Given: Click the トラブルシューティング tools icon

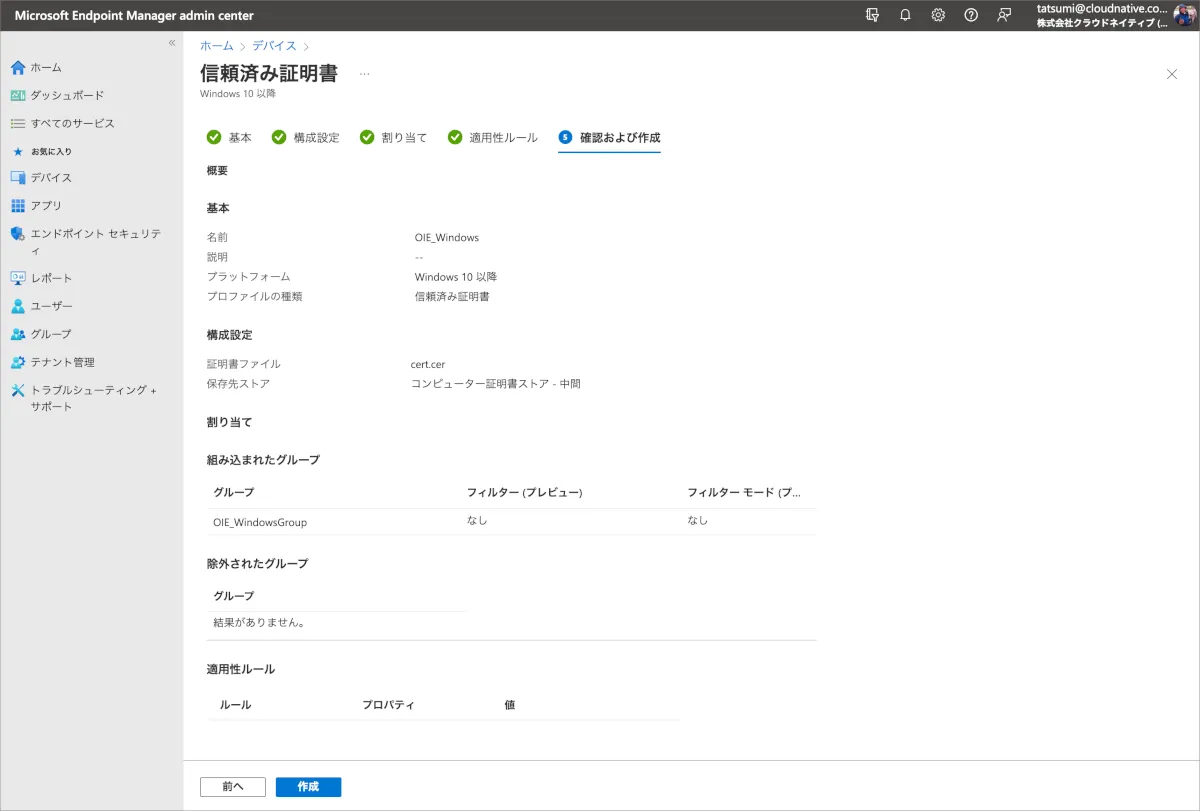Looking at the screenshot, I should pyautogui.click(x=18, y=390).
